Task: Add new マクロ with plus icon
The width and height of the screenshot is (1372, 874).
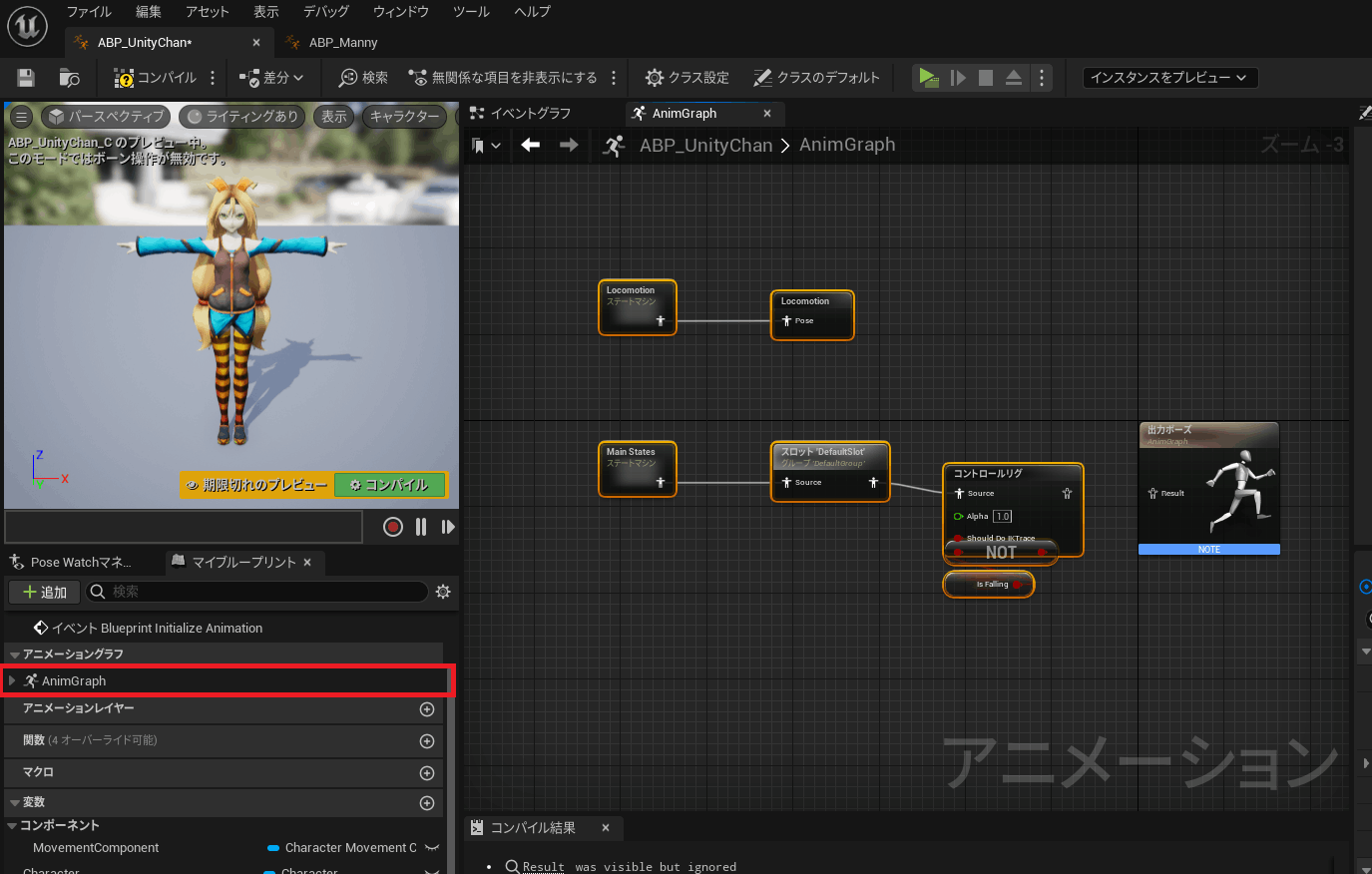Action: pos(427,773)
